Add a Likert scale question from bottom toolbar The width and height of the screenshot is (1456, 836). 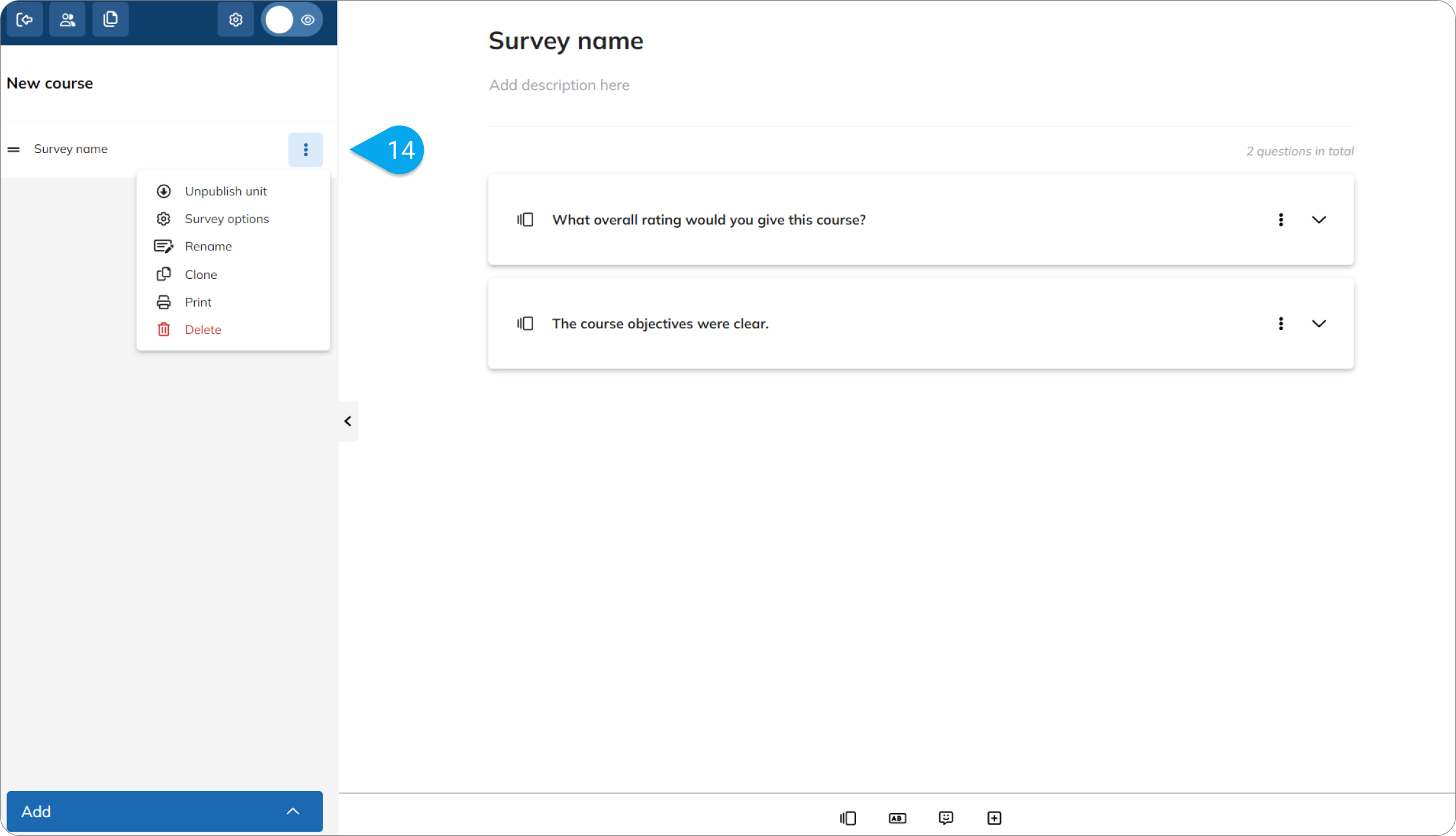[946, 818]
